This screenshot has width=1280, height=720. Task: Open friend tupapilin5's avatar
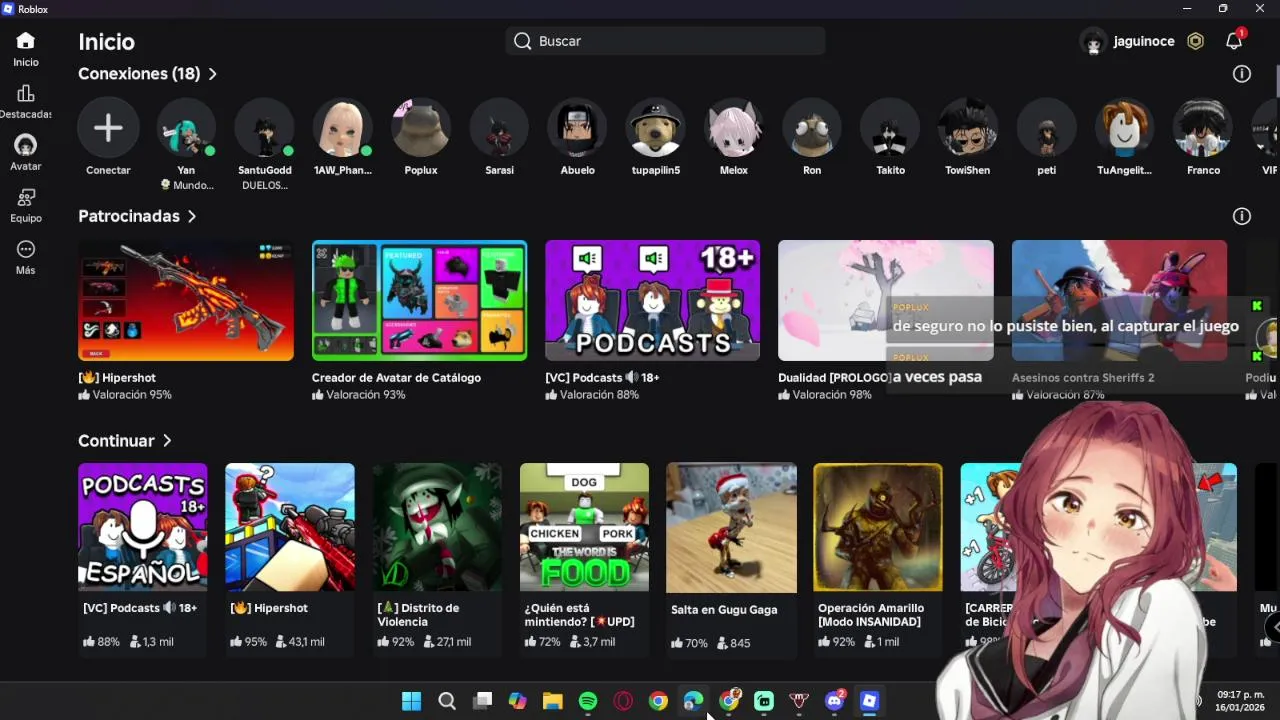(x=656, y=127)
